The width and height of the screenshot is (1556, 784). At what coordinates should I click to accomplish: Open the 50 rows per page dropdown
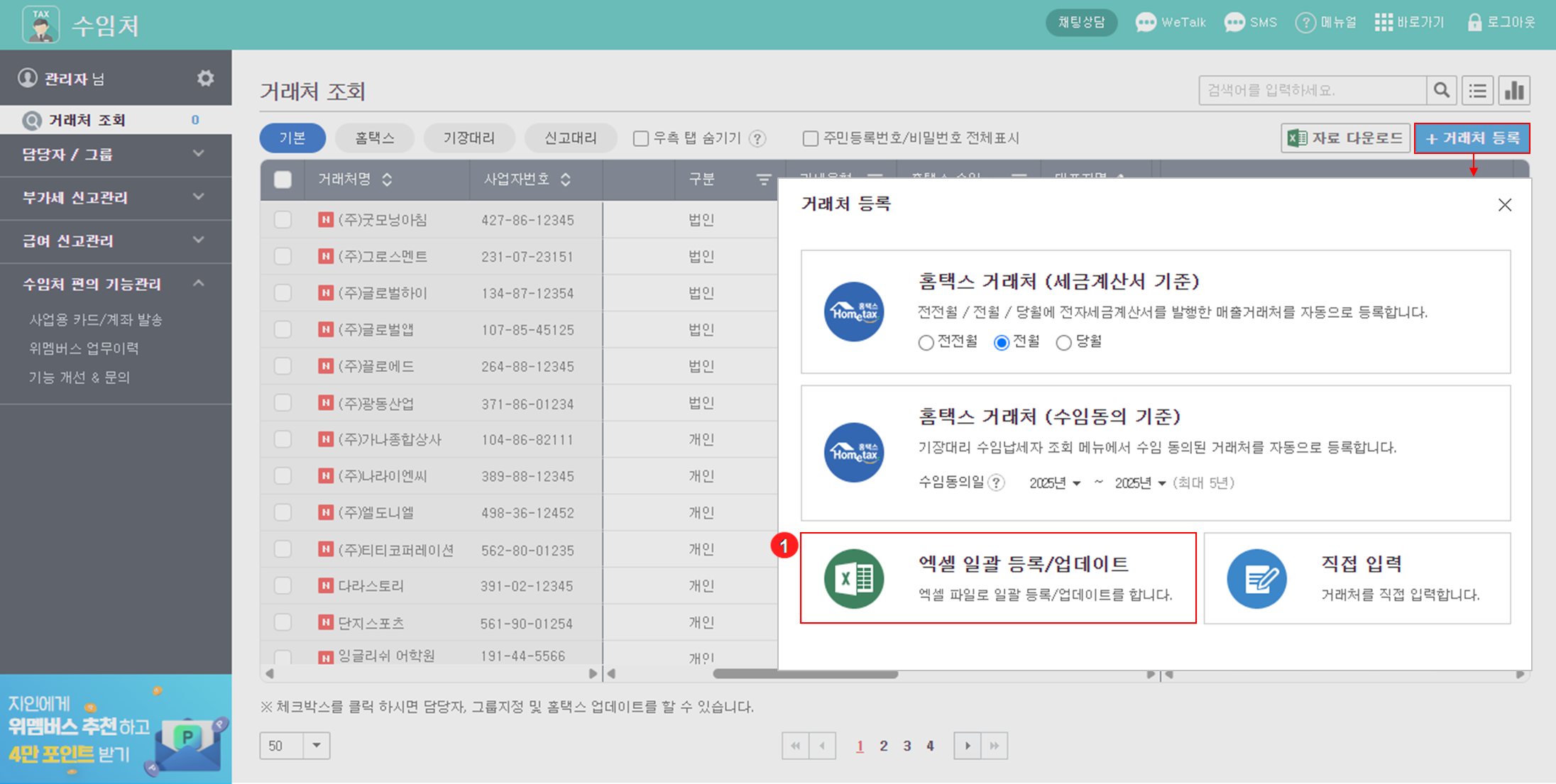tap(317, 745)
